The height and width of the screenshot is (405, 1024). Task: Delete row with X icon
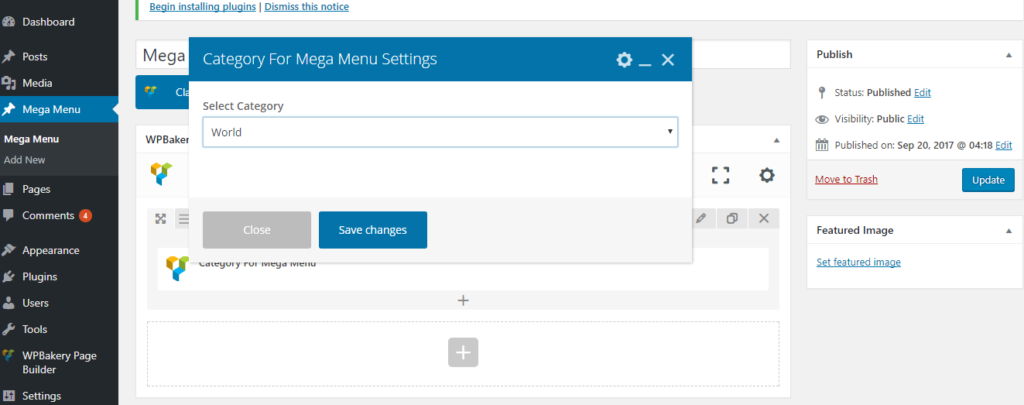(x=763, y=218)
